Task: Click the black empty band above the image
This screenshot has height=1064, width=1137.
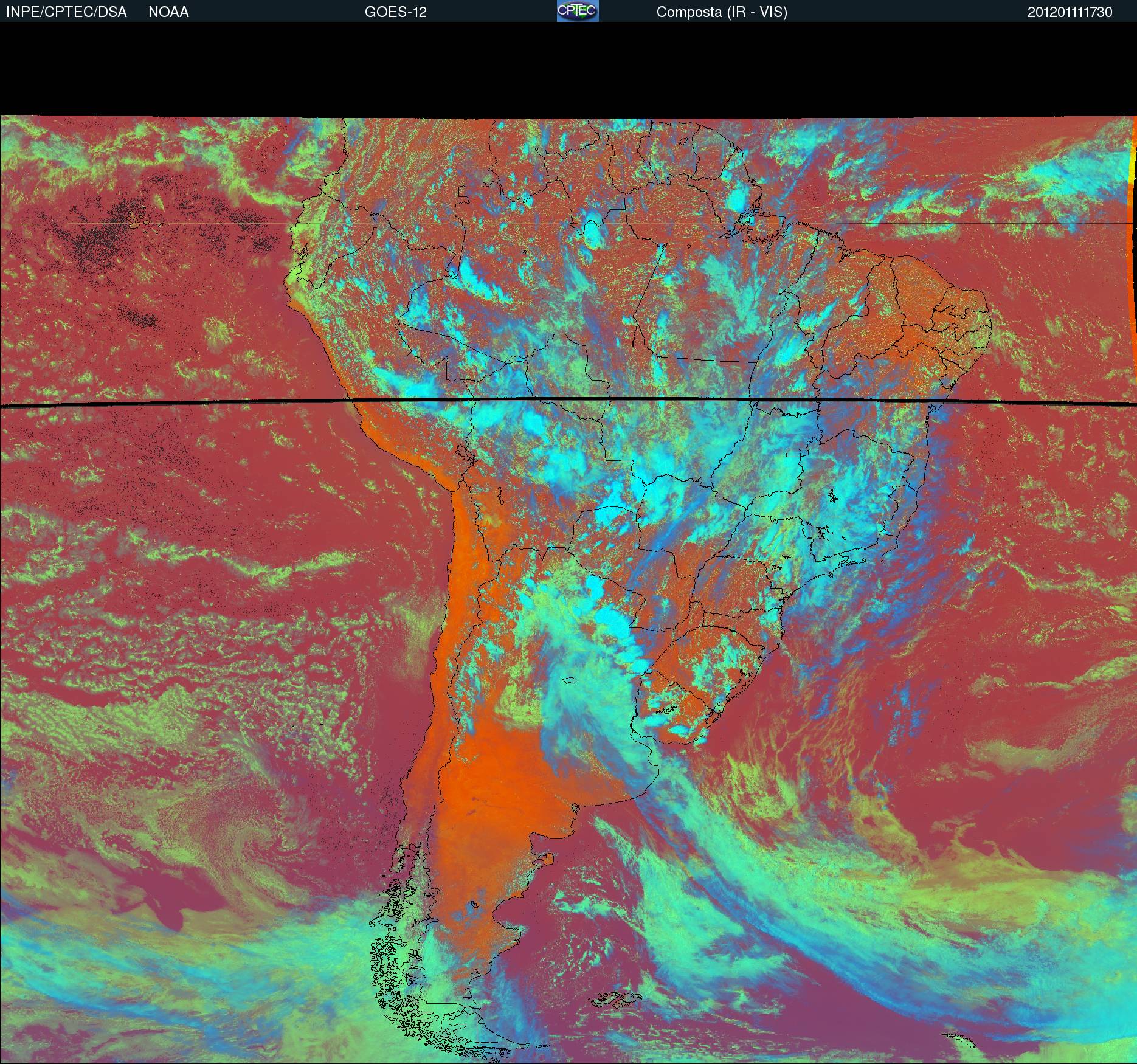Action: (x=568, y=68)
